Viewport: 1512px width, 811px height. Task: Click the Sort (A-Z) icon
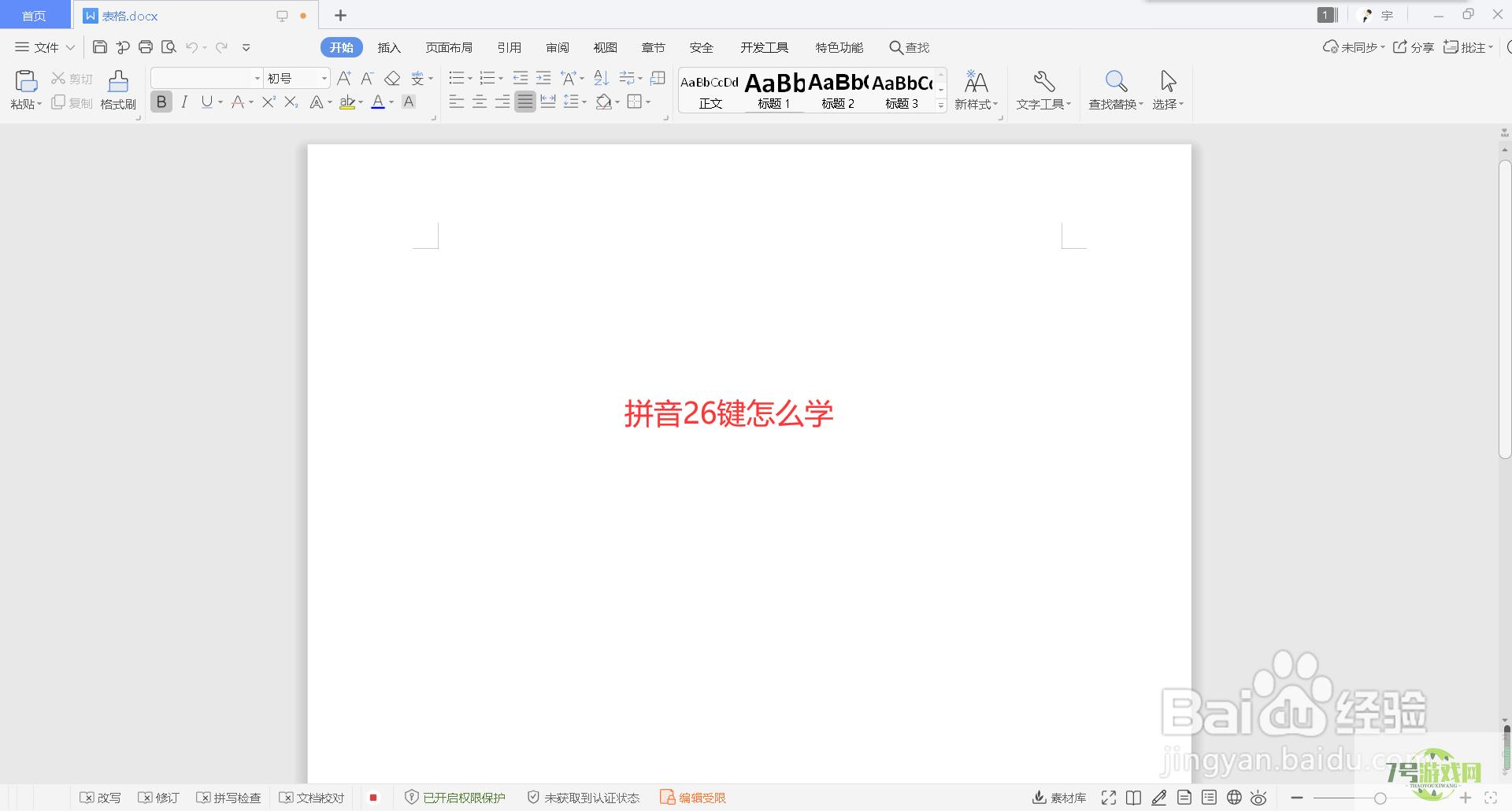pos(602,78)
